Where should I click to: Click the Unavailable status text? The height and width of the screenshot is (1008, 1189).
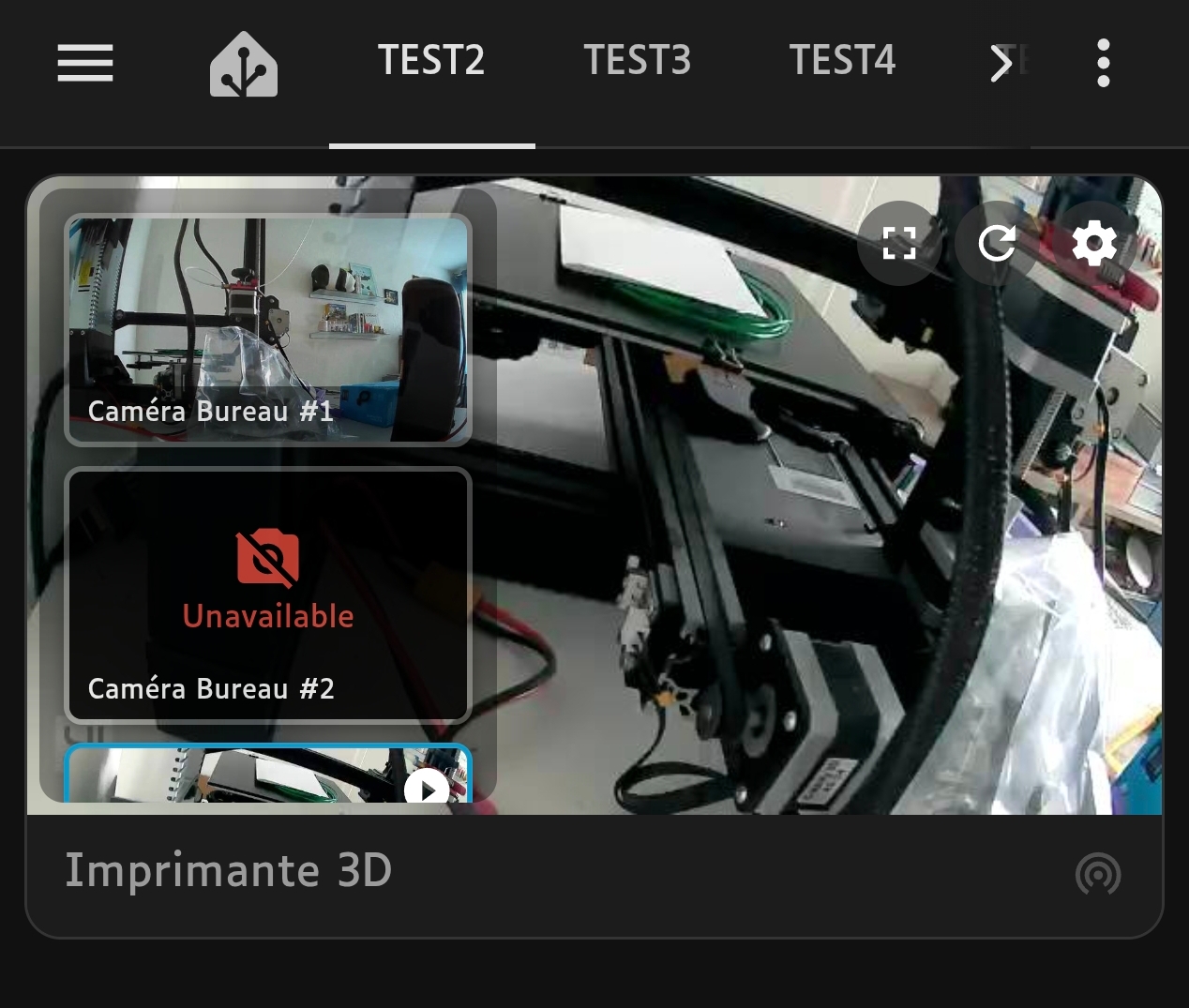pos(268,616)
